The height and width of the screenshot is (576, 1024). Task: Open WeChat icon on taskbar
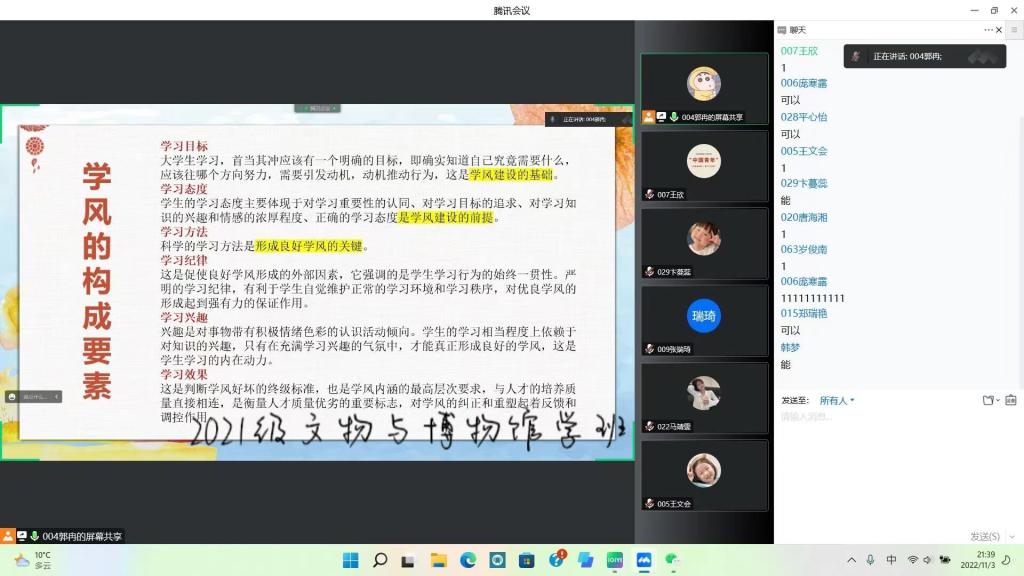coord(672,560)
